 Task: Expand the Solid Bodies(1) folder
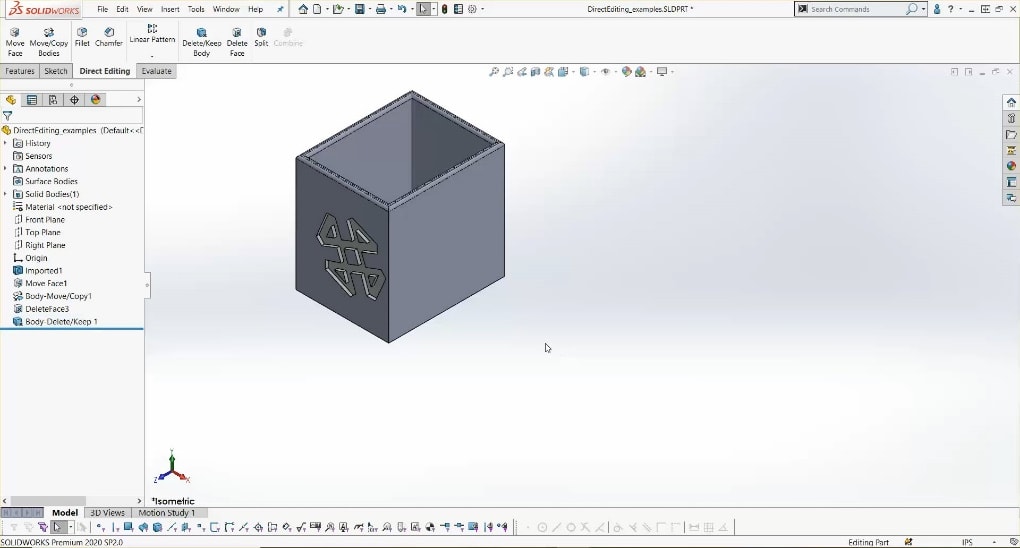click(6, 194)
